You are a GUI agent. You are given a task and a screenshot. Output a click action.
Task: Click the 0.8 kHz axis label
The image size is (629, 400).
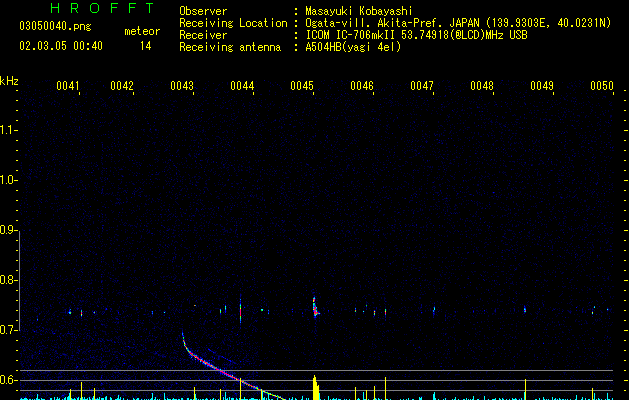click(8, 280)
